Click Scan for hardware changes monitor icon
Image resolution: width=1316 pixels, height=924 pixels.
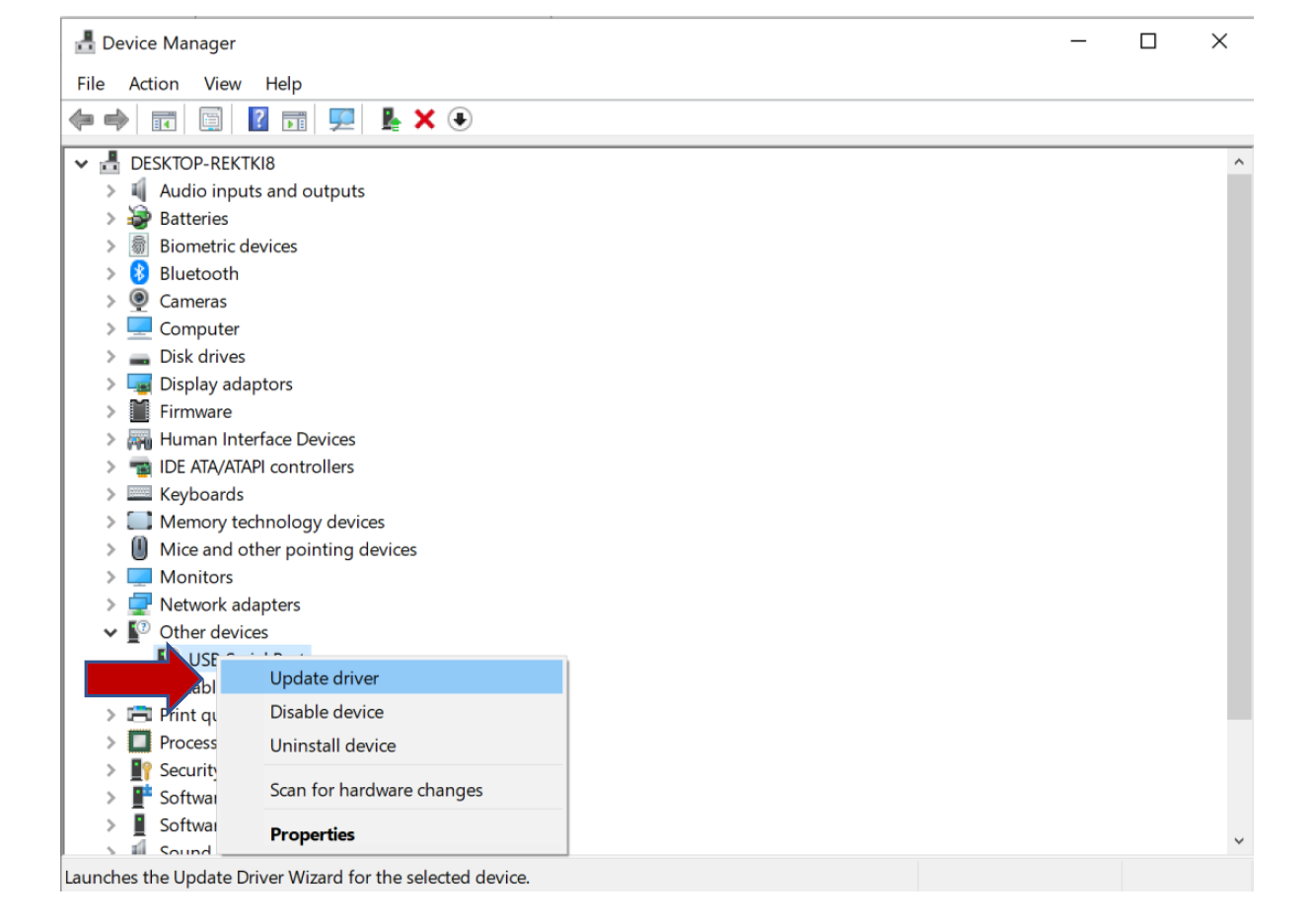click(341, 120)
